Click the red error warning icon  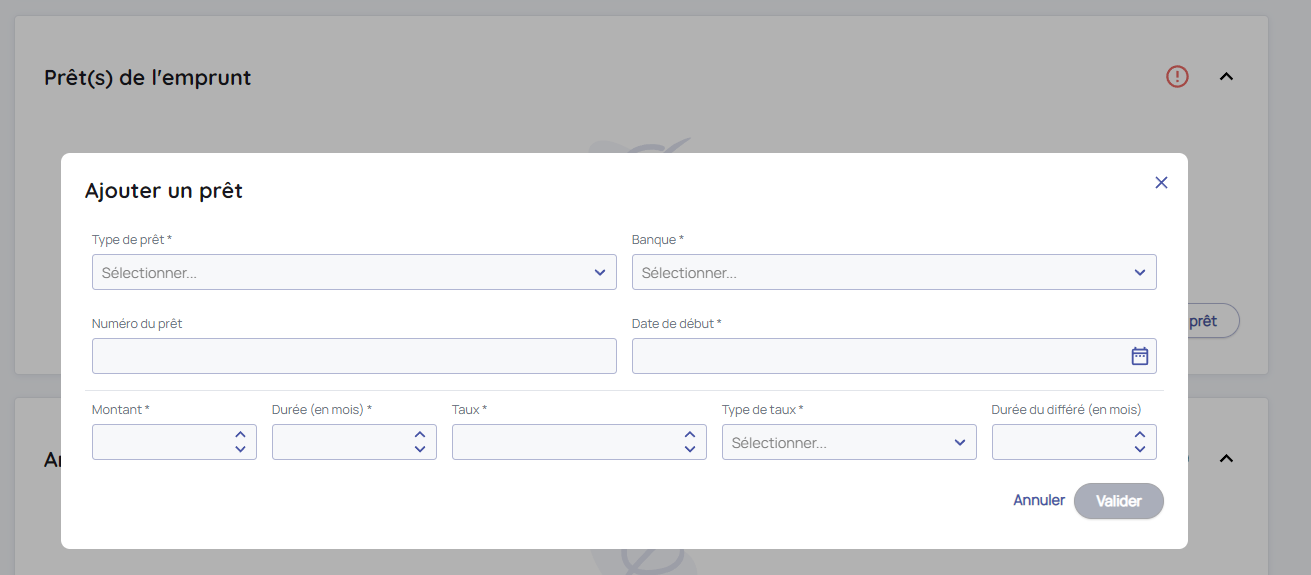pos(1177,76)
